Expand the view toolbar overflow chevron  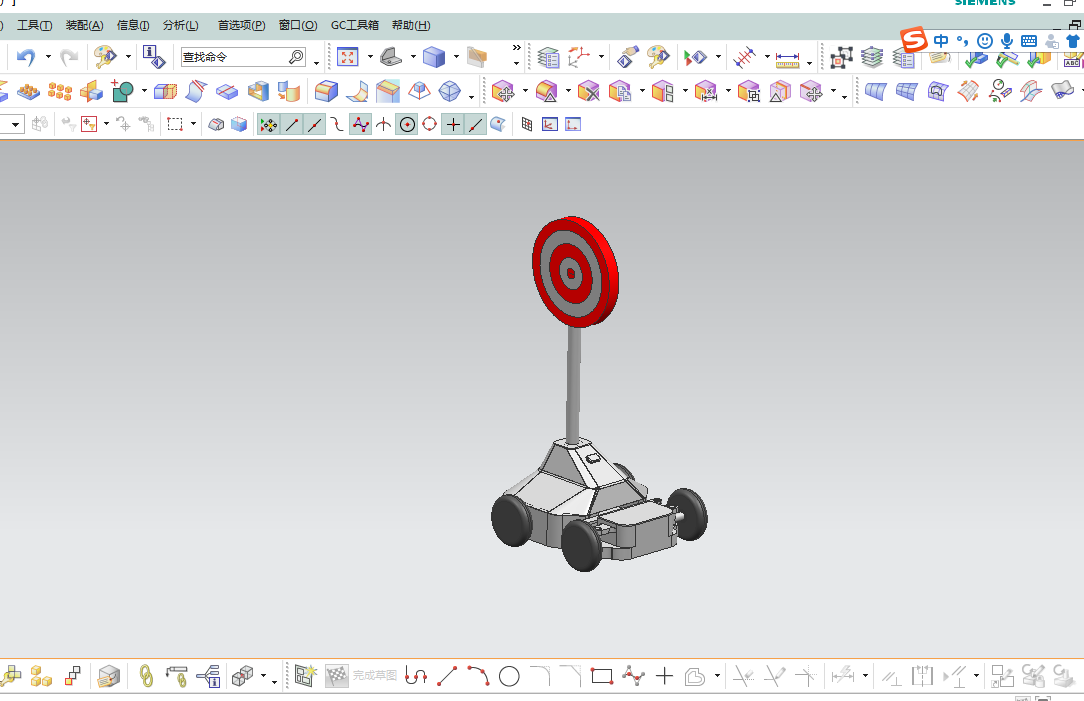[x=516, y=48]
